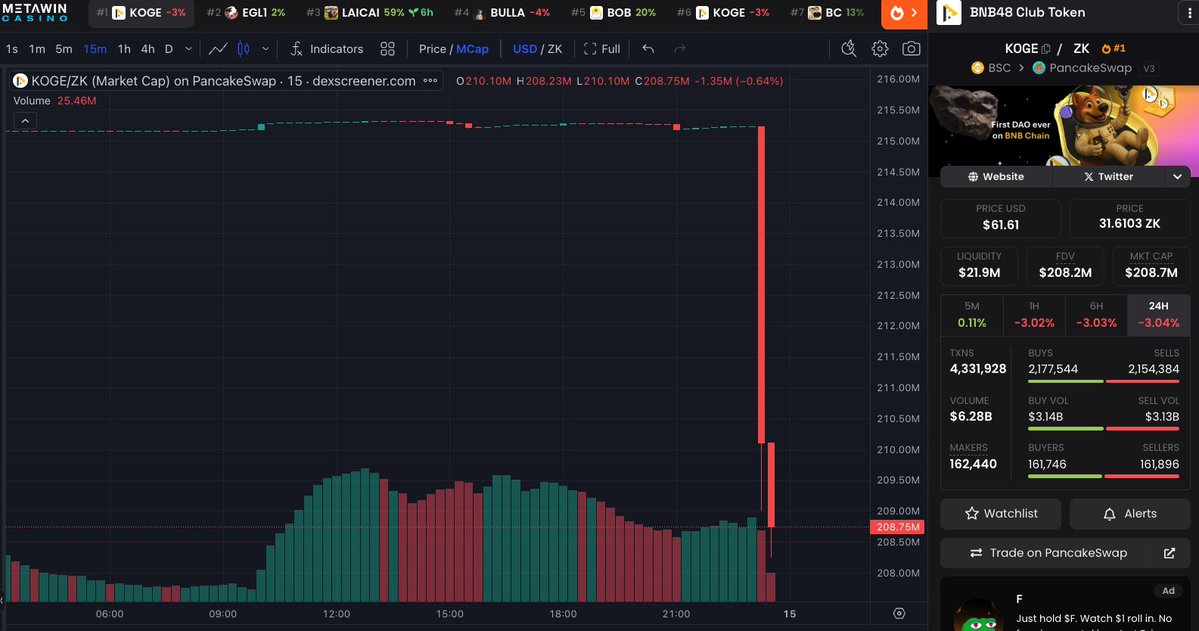Open the external link icon beside Trade
This screenshot has width=1199, height=631.
[x=1169, y=553]
